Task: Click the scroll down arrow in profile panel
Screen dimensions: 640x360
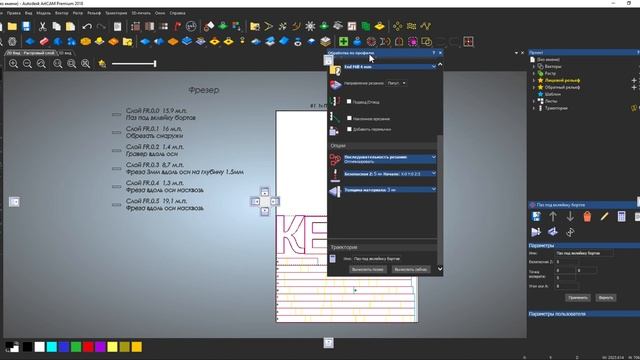Action: 440,269
